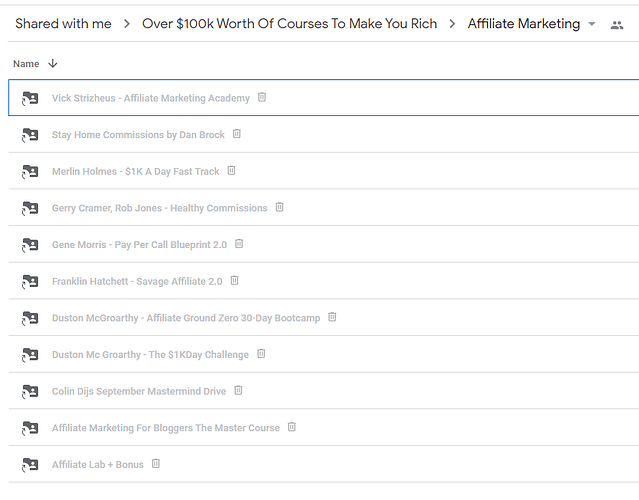Click the shared folder icon for Vick Strizheus
639x500 pixels.
[x=30, y=98]
